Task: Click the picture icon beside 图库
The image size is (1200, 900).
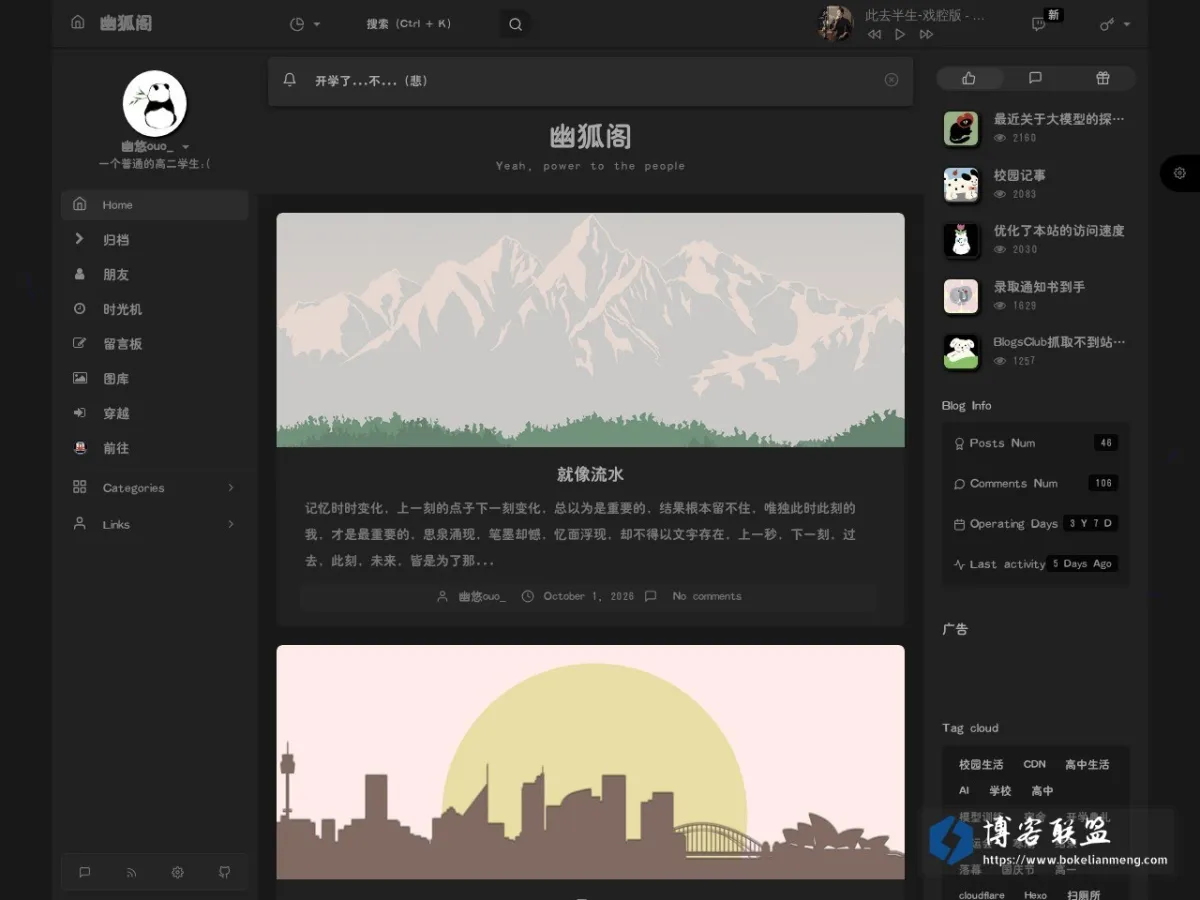Action: [x=79, y=378]
